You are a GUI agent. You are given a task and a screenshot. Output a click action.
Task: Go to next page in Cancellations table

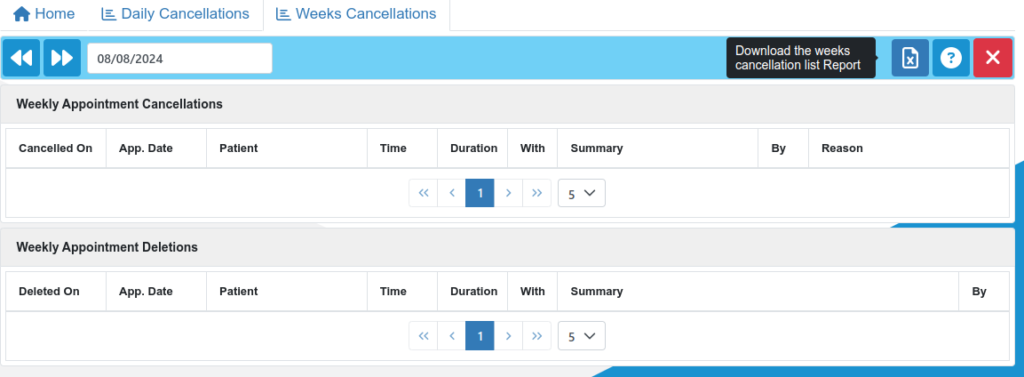[508, 193]
